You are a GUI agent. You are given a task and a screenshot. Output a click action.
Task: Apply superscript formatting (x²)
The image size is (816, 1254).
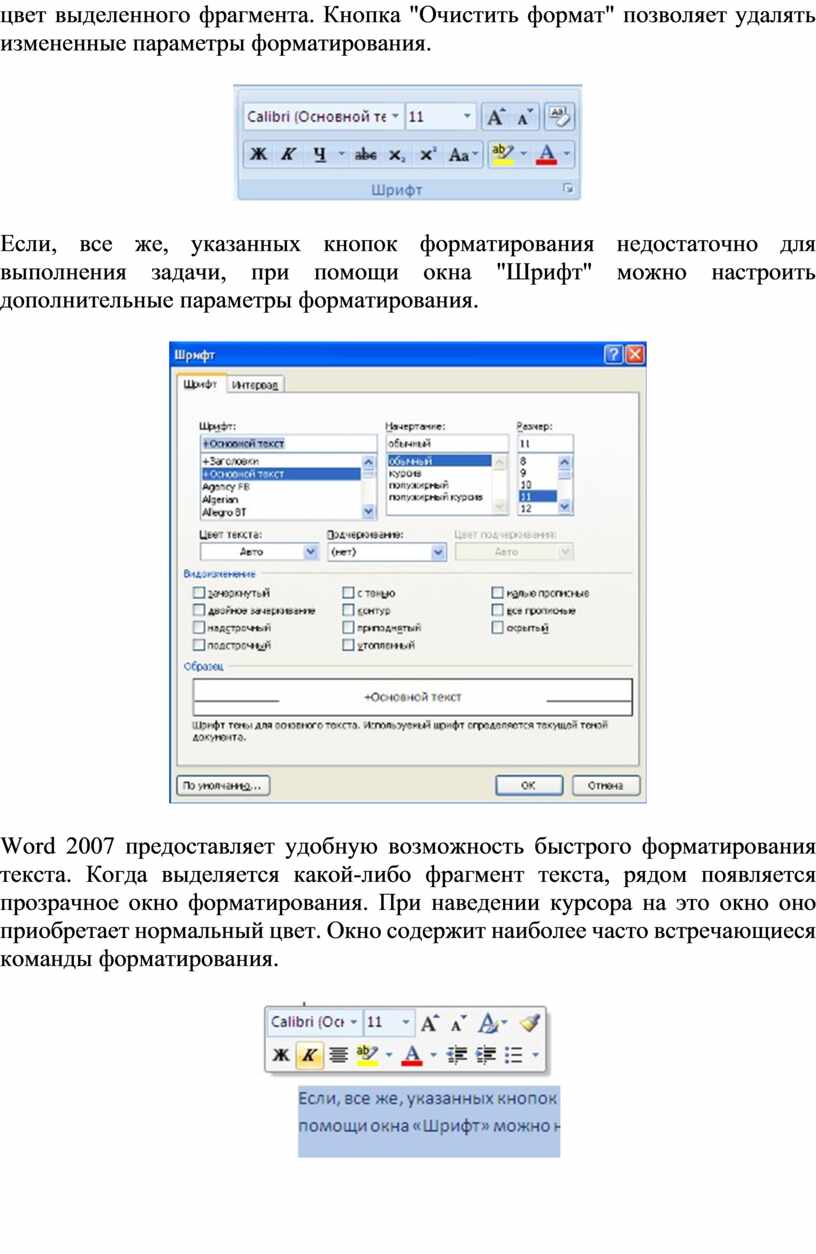point(428,155)
